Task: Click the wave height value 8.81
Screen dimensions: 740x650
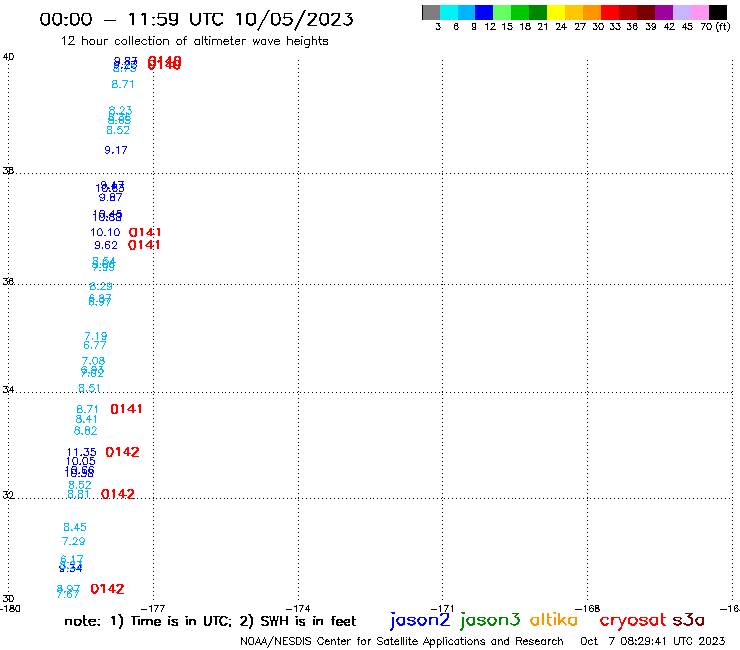Action: click(x=78, y=494)
